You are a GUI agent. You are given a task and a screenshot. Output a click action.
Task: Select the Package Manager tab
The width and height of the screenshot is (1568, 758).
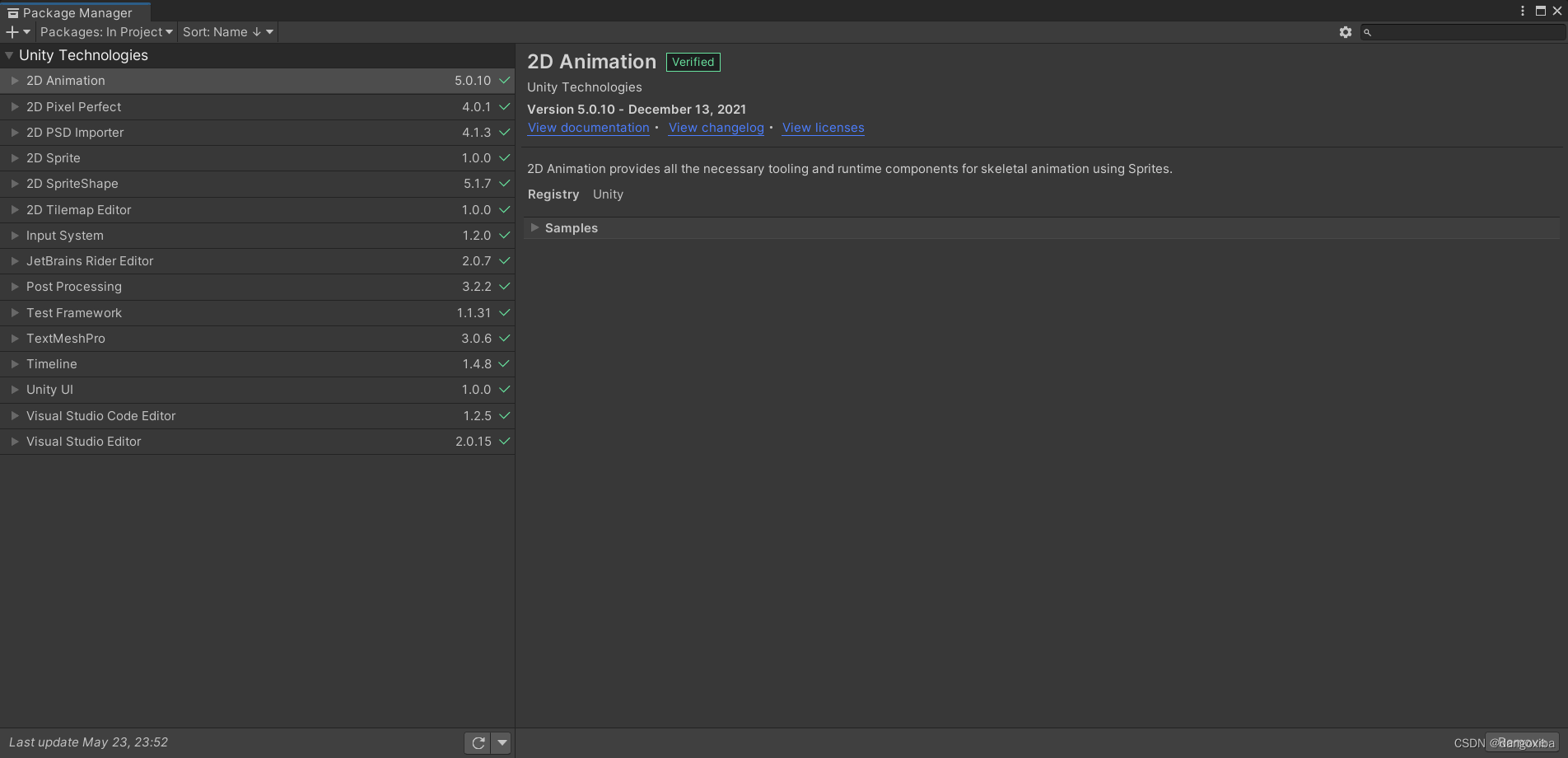click(76, 12)
